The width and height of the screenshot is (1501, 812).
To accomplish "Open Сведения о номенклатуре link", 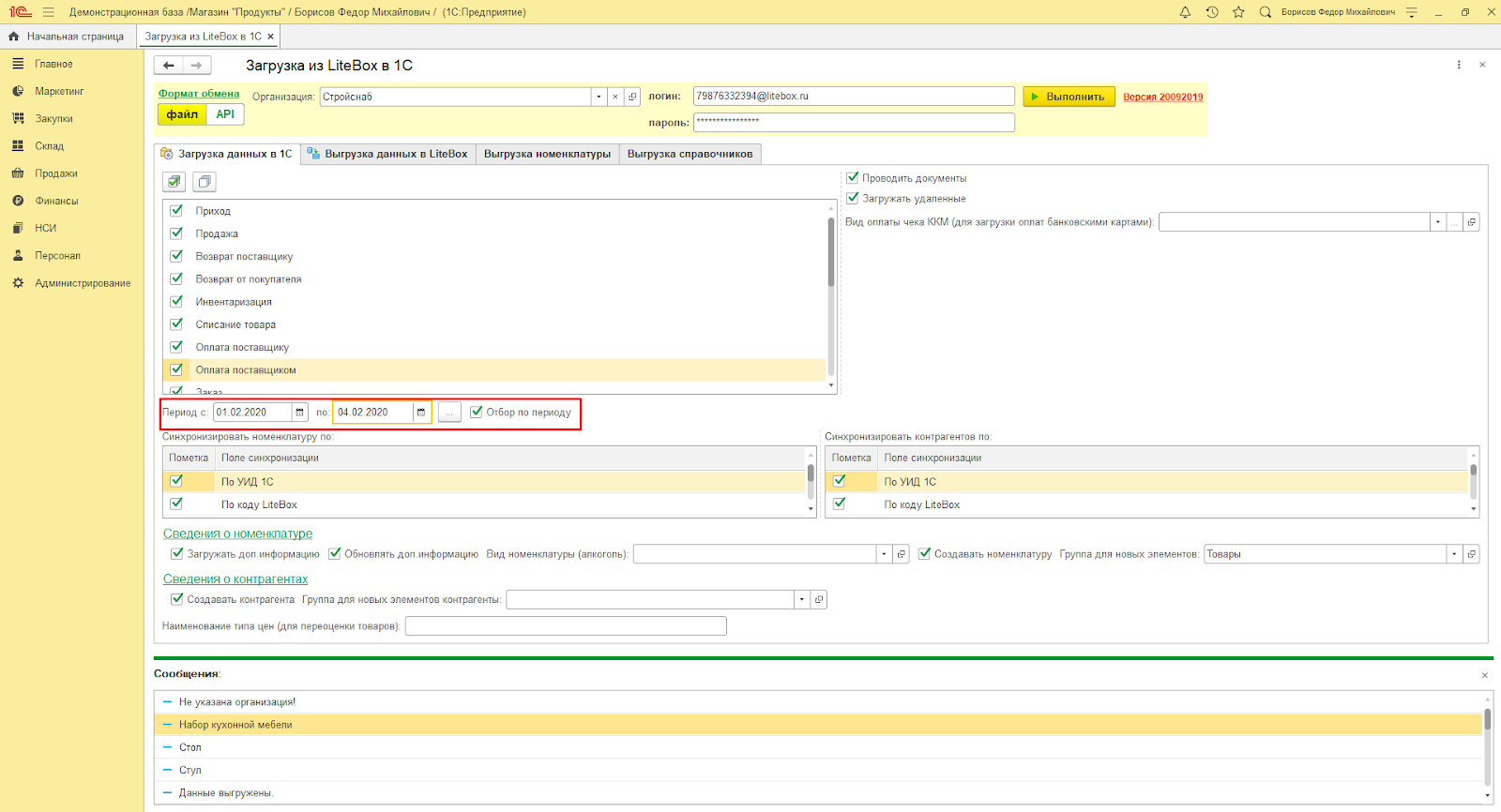I will [x=237, y=534].
